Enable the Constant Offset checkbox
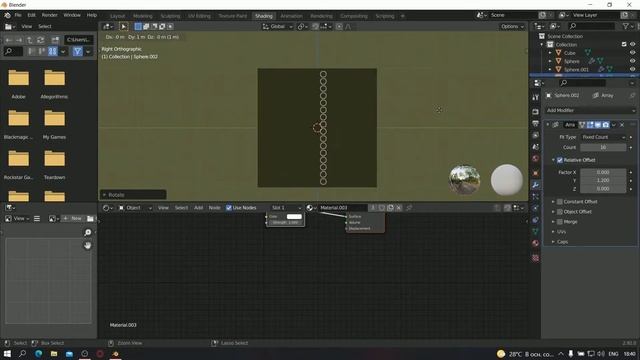Image resolution: width=640 pixels, height=360 pixels. 560,202
